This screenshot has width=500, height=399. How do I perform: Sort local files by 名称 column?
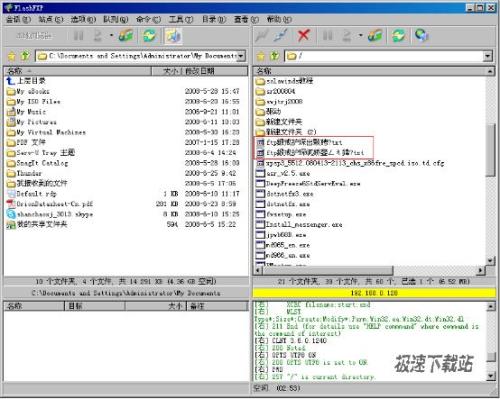78,71
